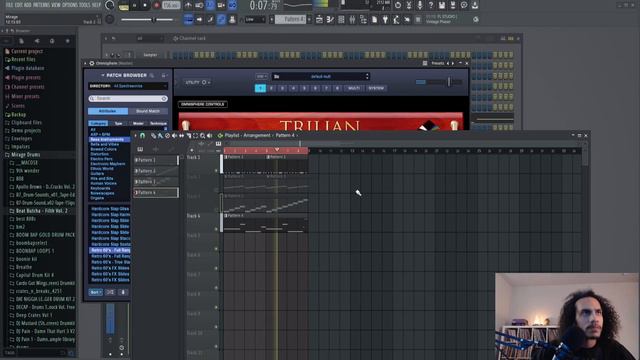The image size is (640, 360).
Task: Select the Type column header
Action: pos(118,123)
